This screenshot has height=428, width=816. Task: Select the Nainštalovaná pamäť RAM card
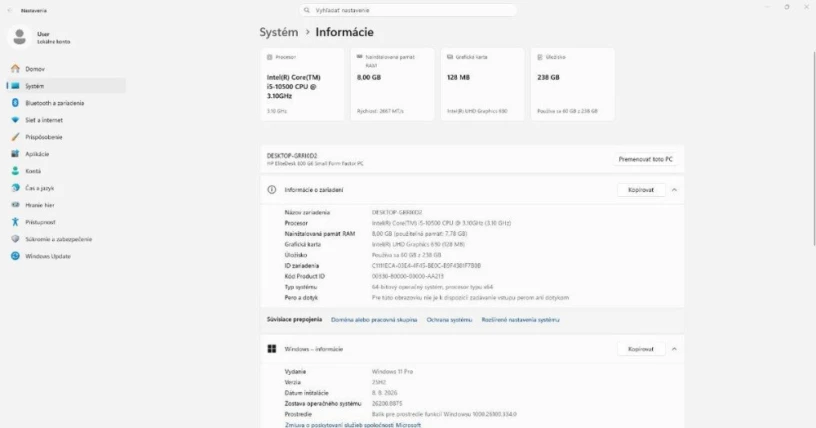click(392, 84)
